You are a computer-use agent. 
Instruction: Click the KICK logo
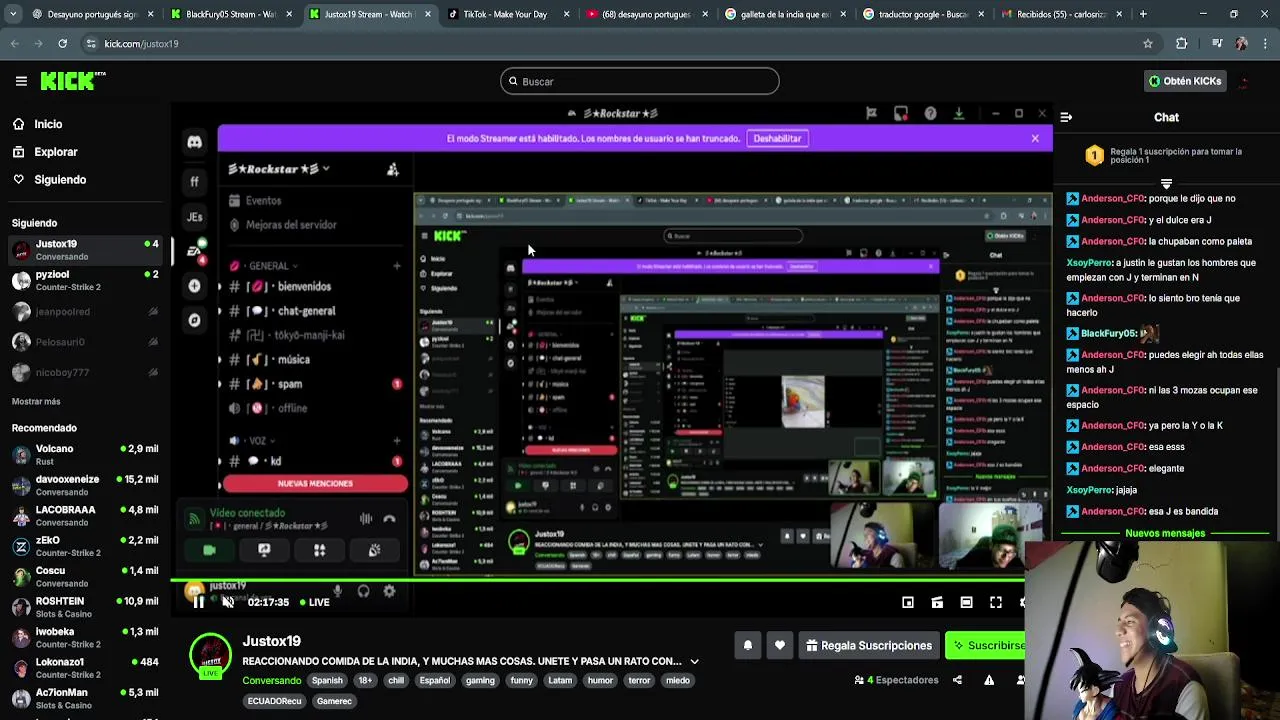click(72, 81)
